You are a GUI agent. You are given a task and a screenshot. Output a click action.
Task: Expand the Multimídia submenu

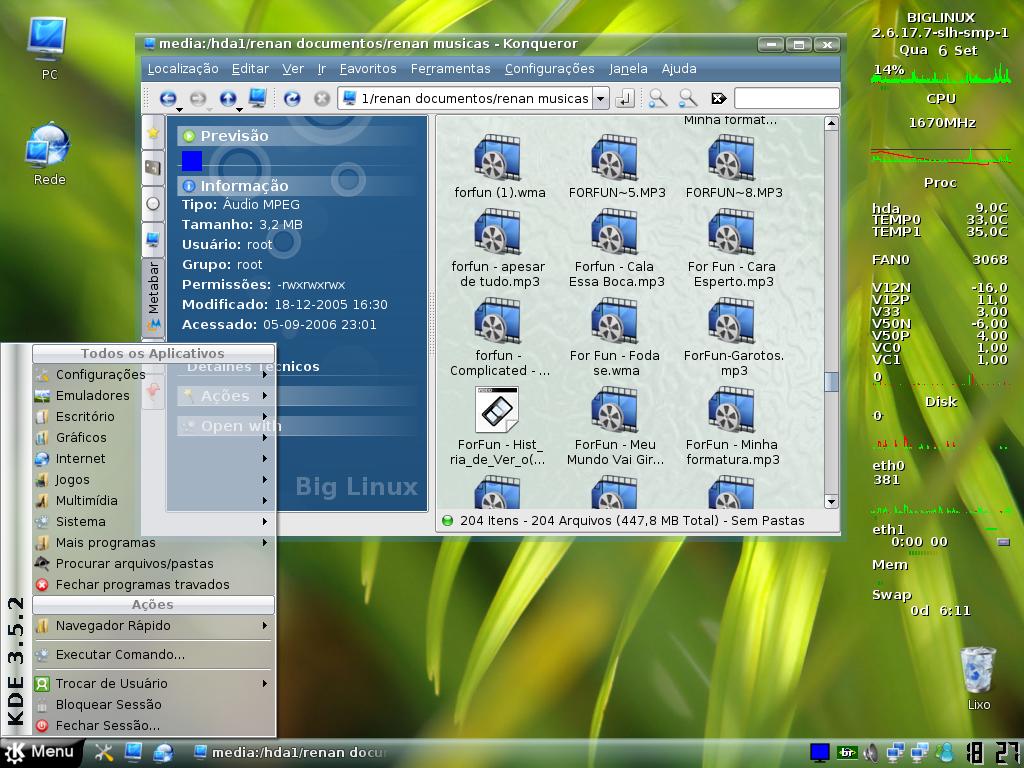click(153, 500)
